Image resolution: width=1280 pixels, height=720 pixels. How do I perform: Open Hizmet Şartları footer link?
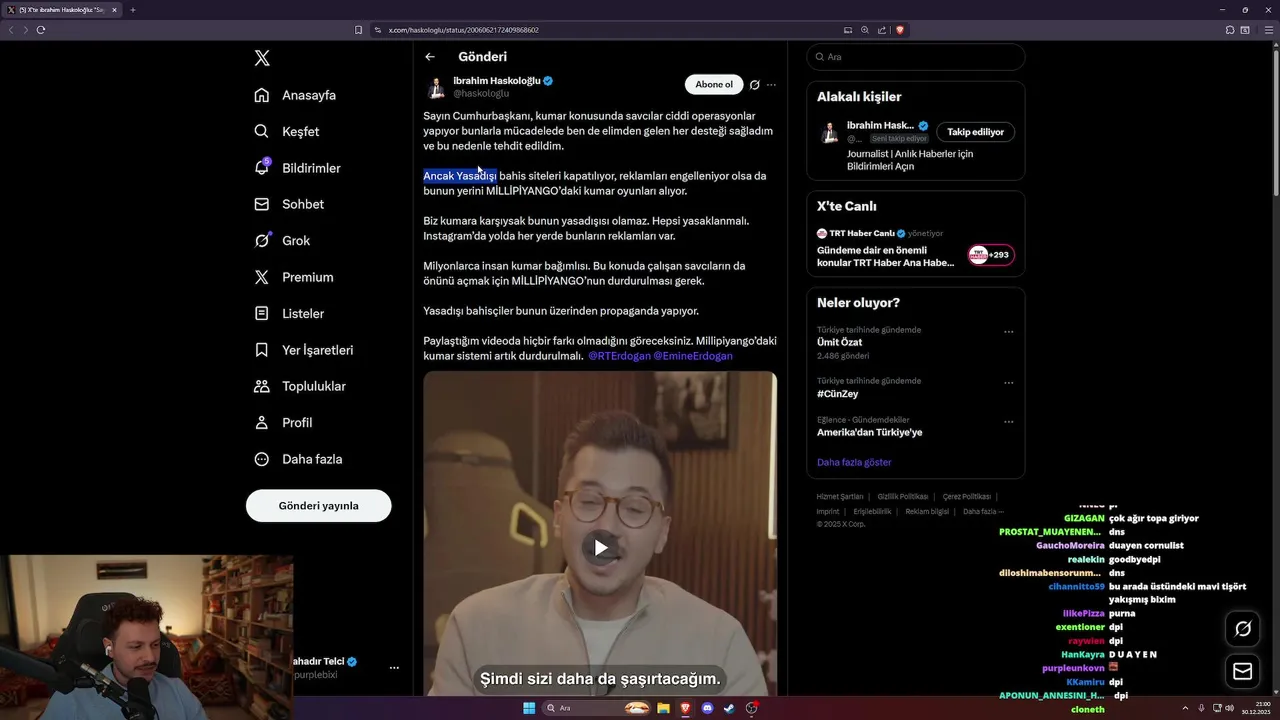click(x=840, y=497)
